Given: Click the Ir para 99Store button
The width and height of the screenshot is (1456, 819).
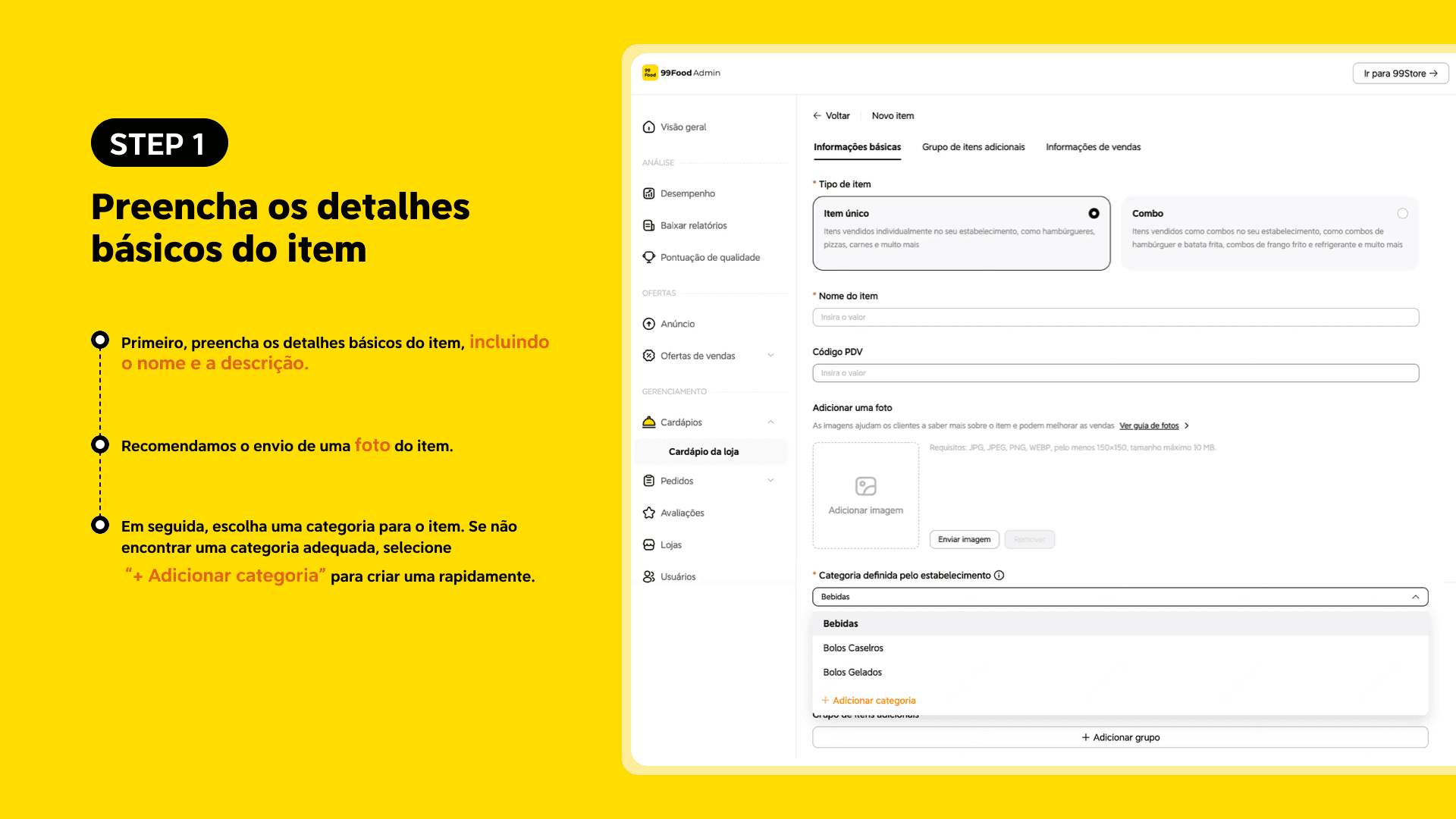Looking at the screenshot, I should [1401, 74].
